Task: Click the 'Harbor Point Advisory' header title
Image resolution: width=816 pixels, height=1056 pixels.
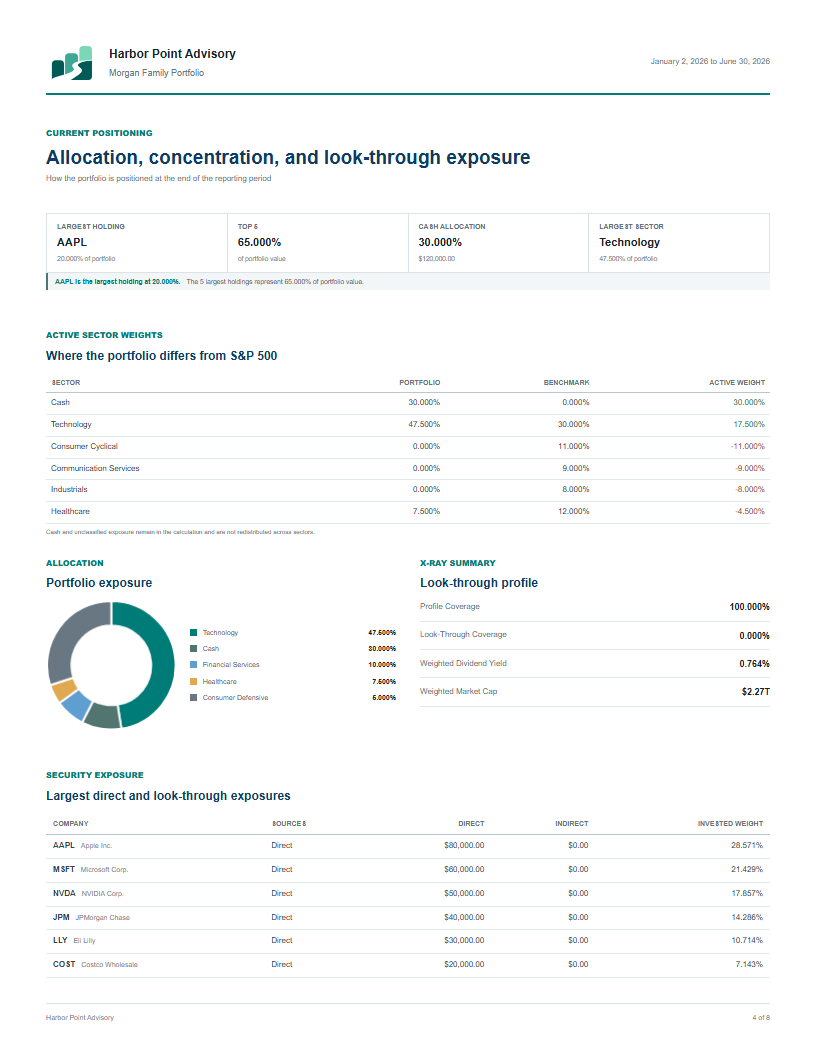Action: (172, 54)
